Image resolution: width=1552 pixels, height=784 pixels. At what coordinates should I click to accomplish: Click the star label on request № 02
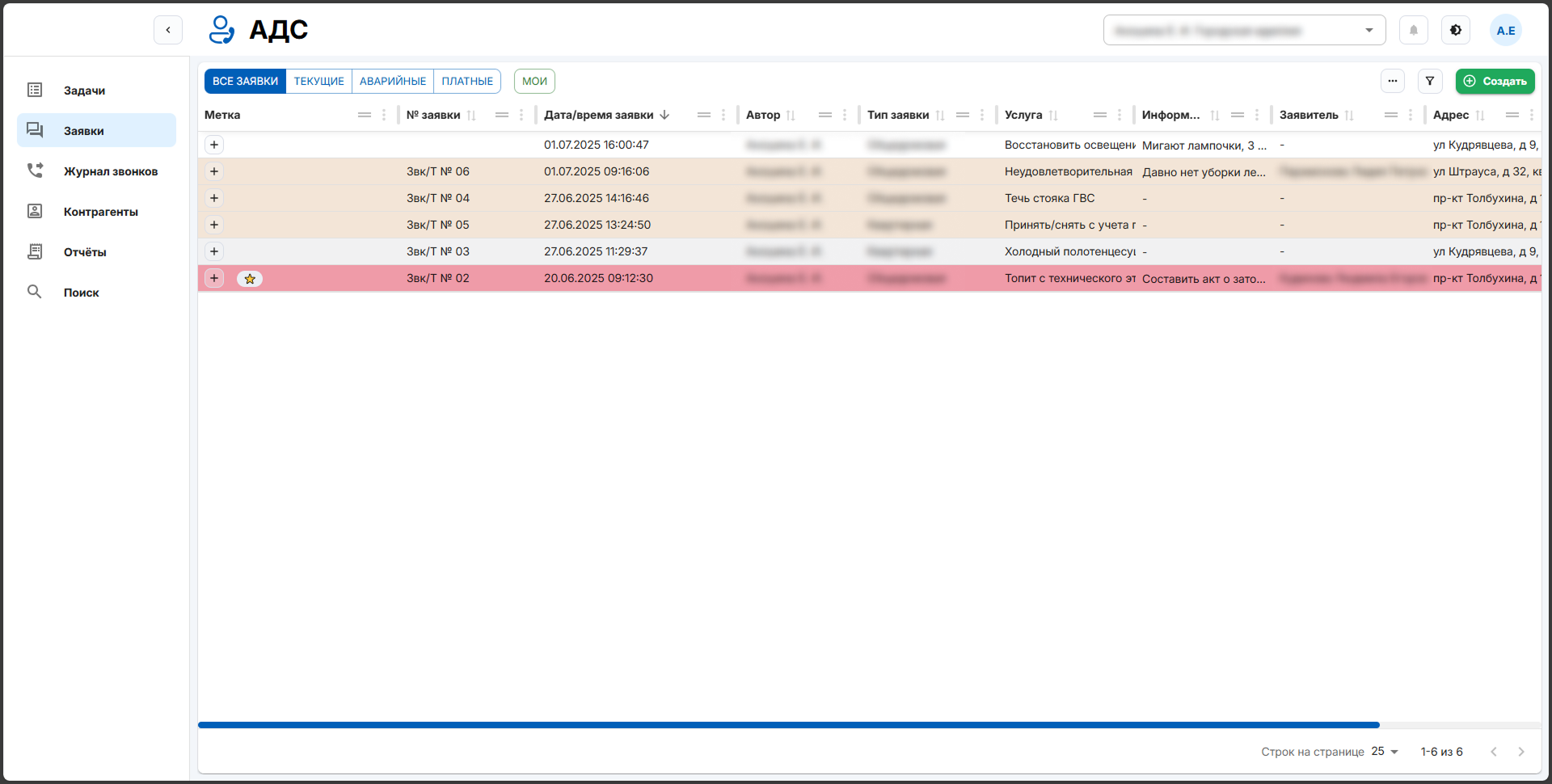pyautogui.click(x=250, y=279)
